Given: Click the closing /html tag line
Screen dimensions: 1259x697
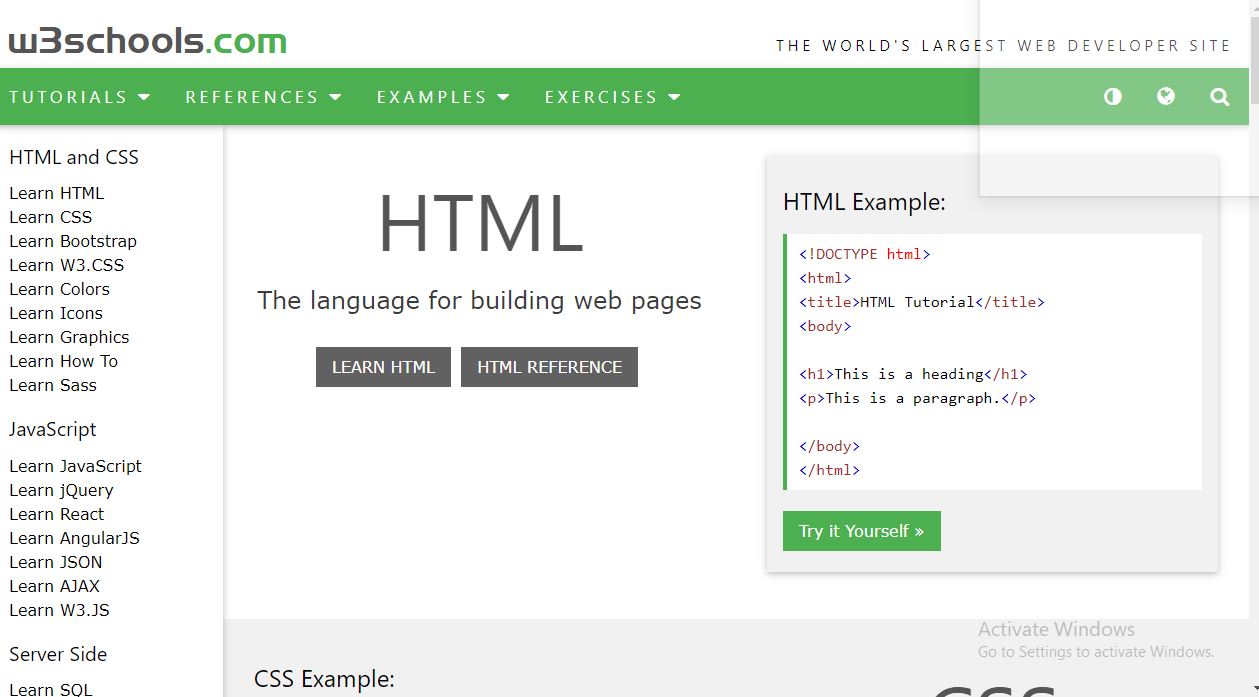Looking at the screenshot, I should coord(829,470).
